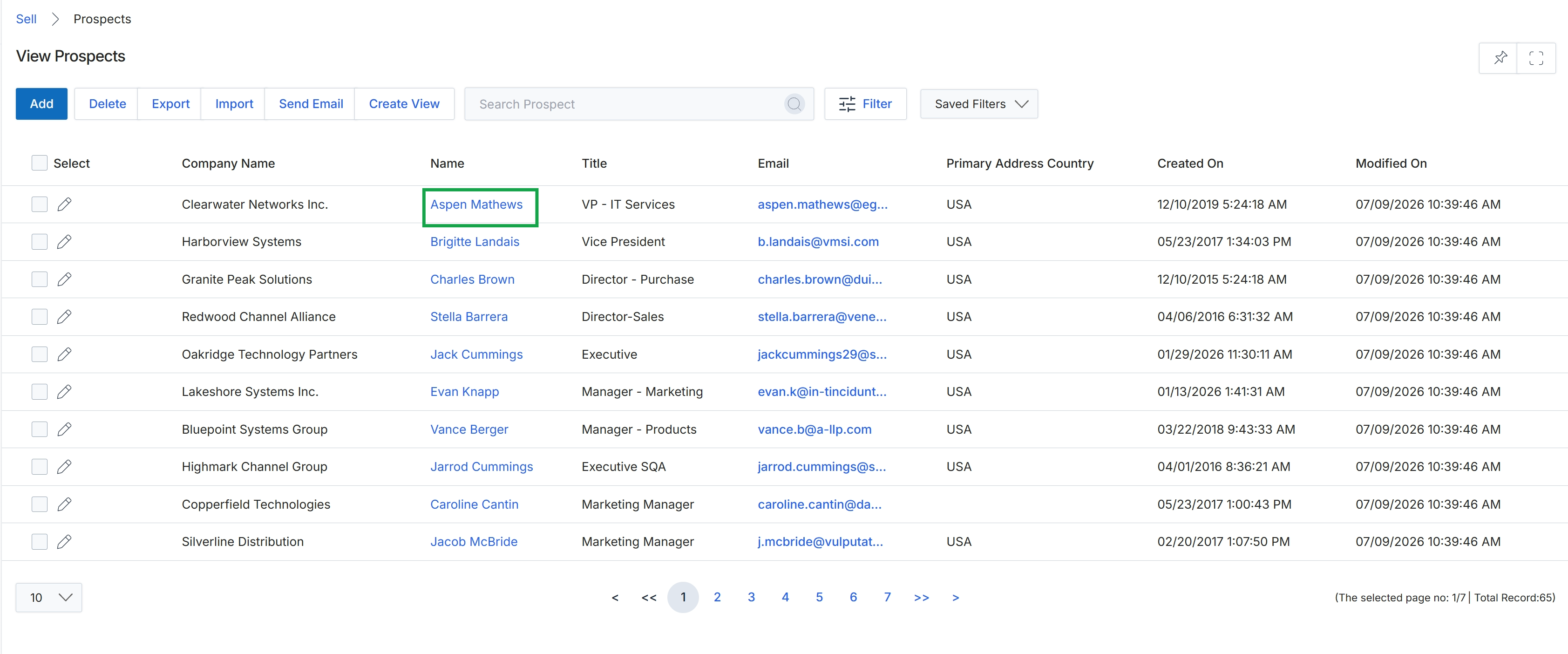
Task: Click the Add button
Action: pyautogui.click(x=41, y=104)
